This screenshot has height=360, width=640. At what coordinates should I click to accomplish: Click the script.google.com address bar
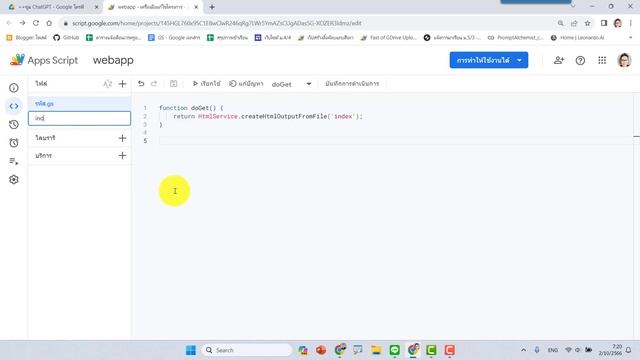click(x=216, y=23)
